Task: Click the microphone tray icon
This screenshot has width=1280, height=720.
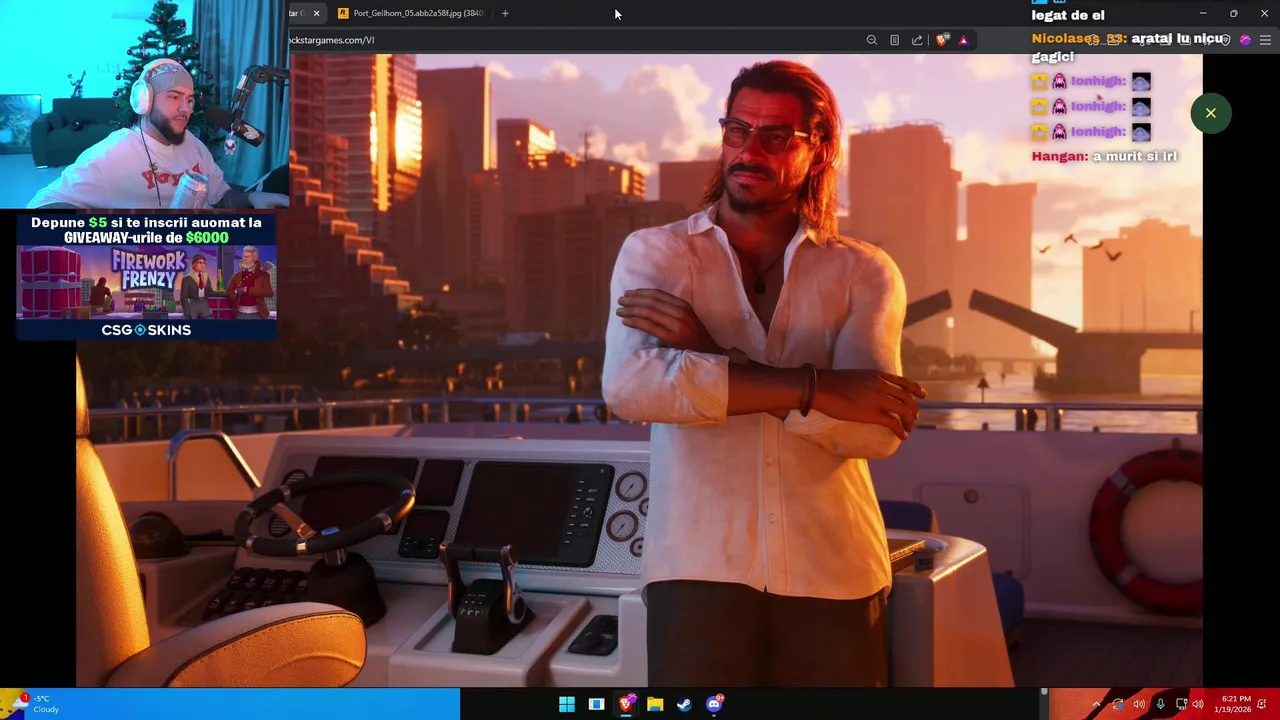Action: (1160, 704)
